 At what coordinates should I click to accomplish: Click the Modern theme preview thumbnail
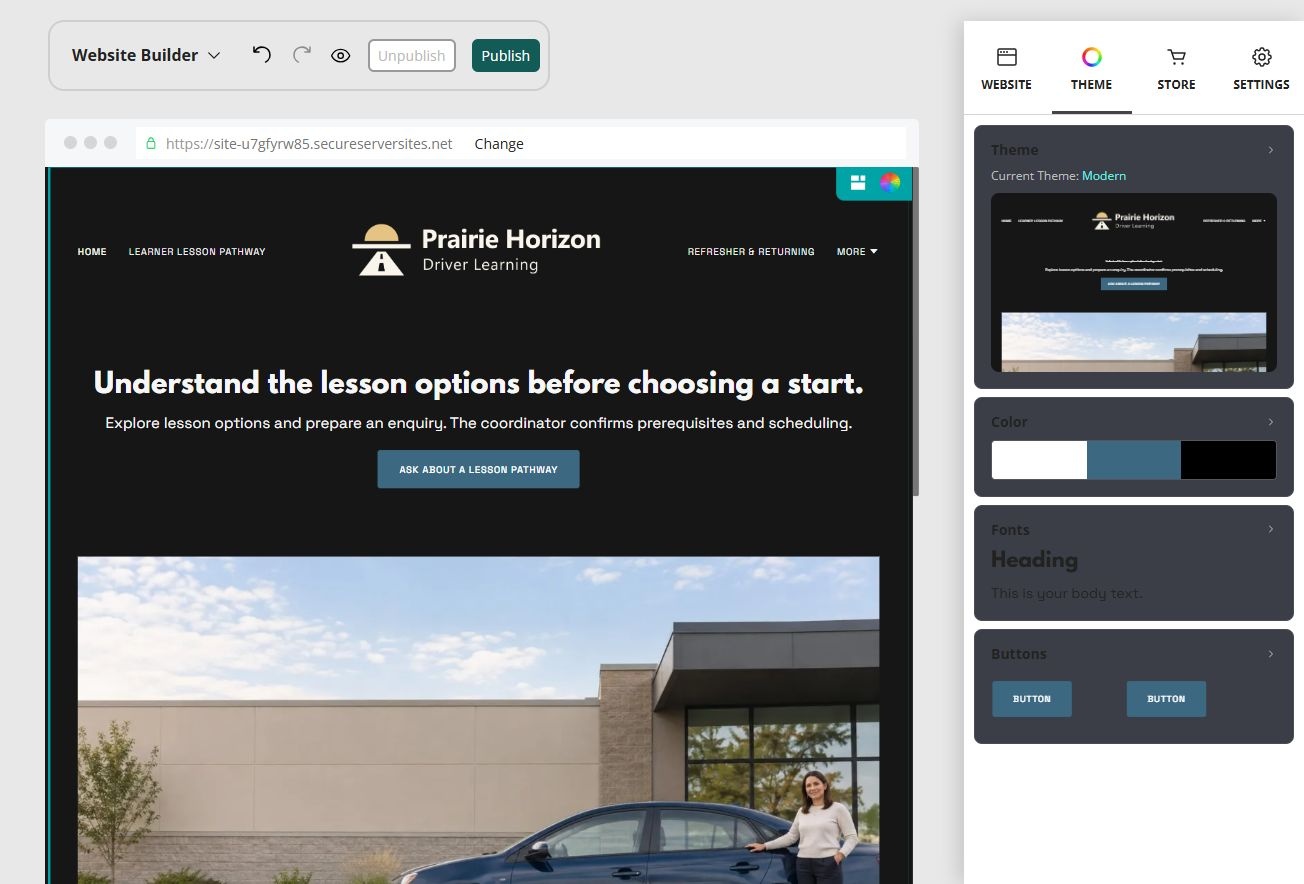pyautogui.click(x=1134, y=283)
